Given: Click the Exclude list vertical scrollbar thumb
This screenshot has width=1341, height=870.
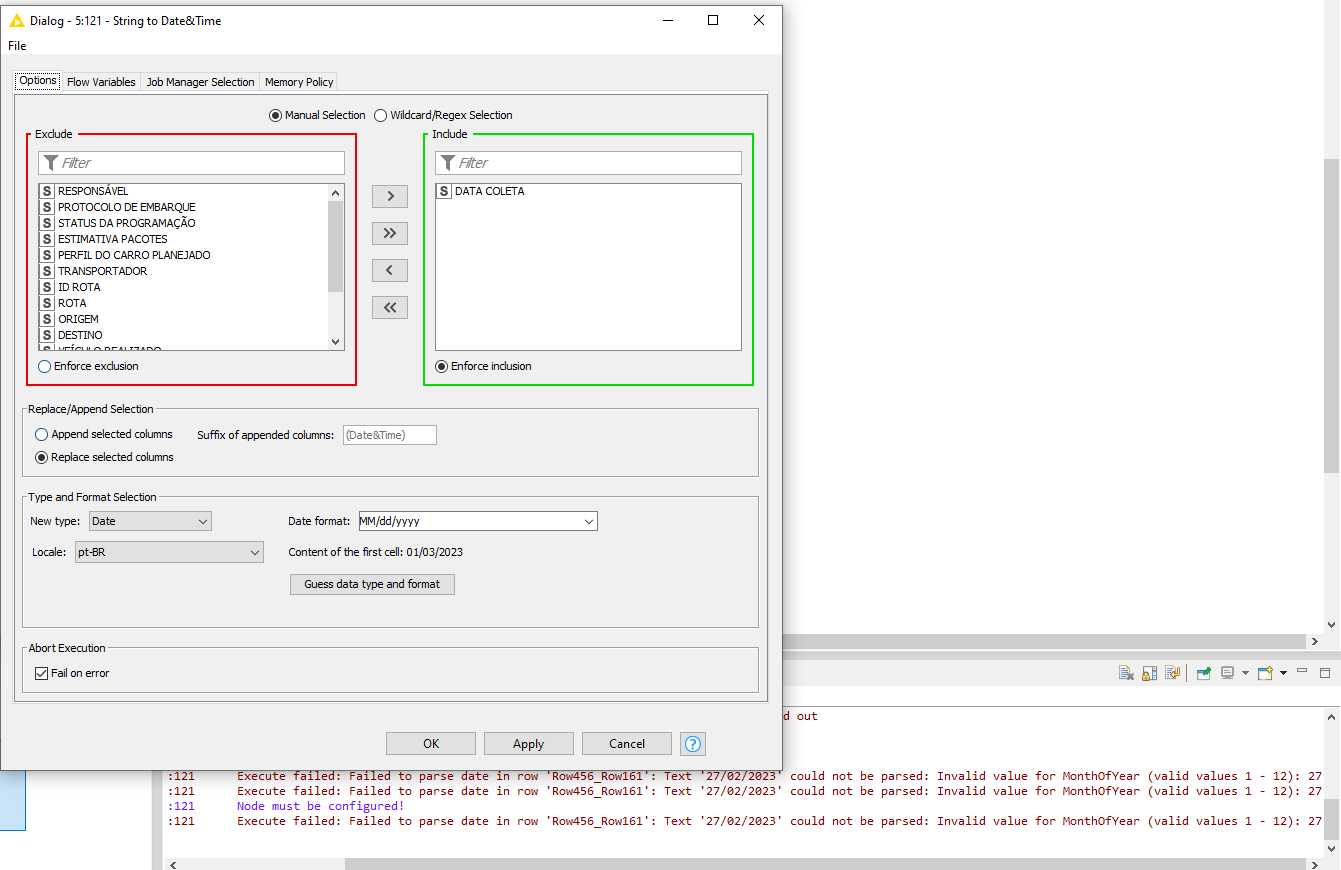Looking at the screenshot, I should pos(335,246).
